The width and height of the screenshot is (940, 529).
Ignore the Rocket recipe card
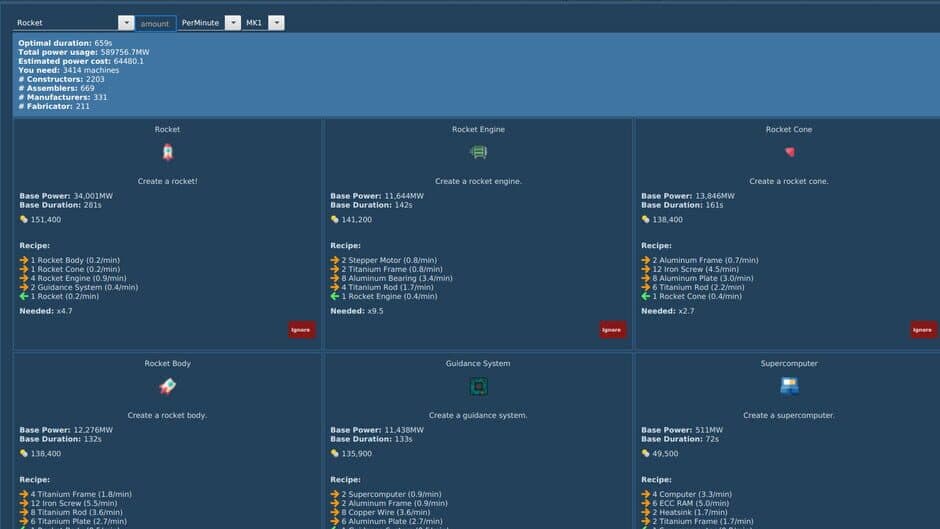coord(301,330)
